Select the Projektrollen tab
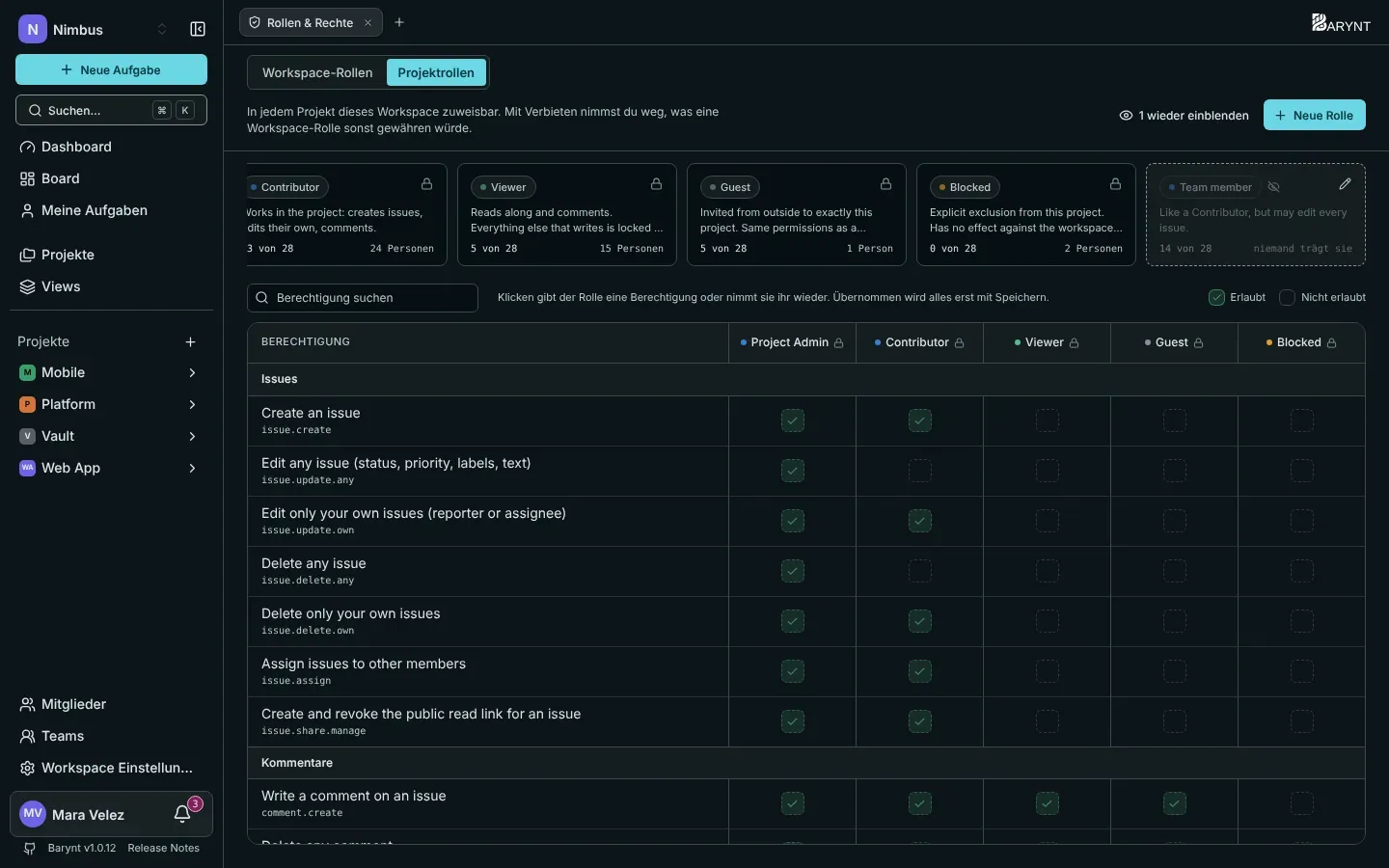The height and width of the screenshot is (868, 1389). pyautogui.click(x=436, y=72)
